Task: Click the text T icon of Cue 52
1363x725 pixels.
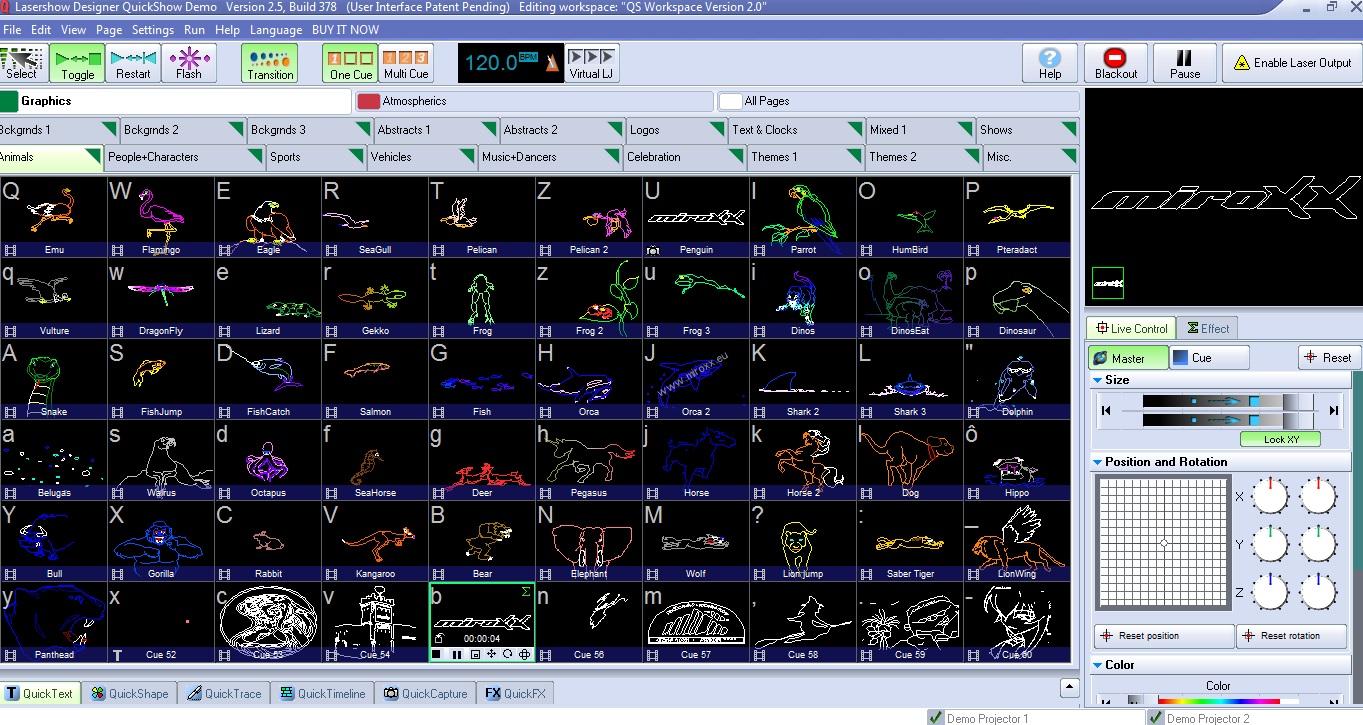Action: [117, 655]
